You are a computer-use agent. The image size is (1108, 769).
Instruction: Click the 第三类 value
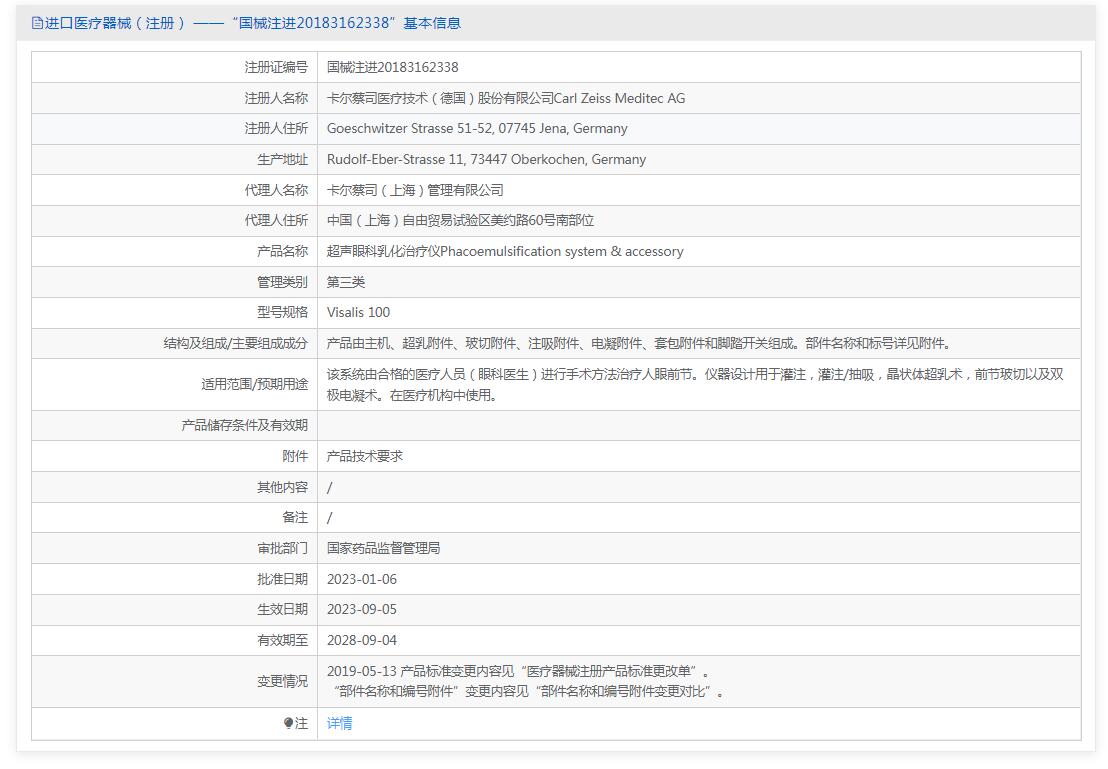pos(346,282)
